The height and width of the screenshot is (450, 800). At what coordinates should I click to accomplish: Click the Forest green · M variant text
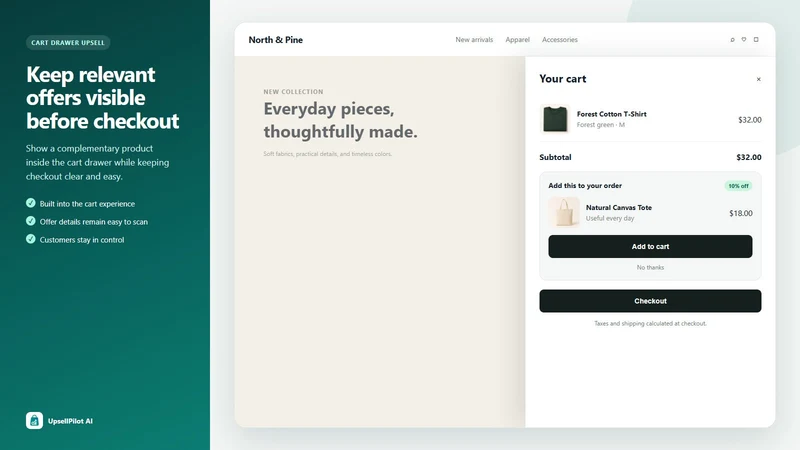601,125
